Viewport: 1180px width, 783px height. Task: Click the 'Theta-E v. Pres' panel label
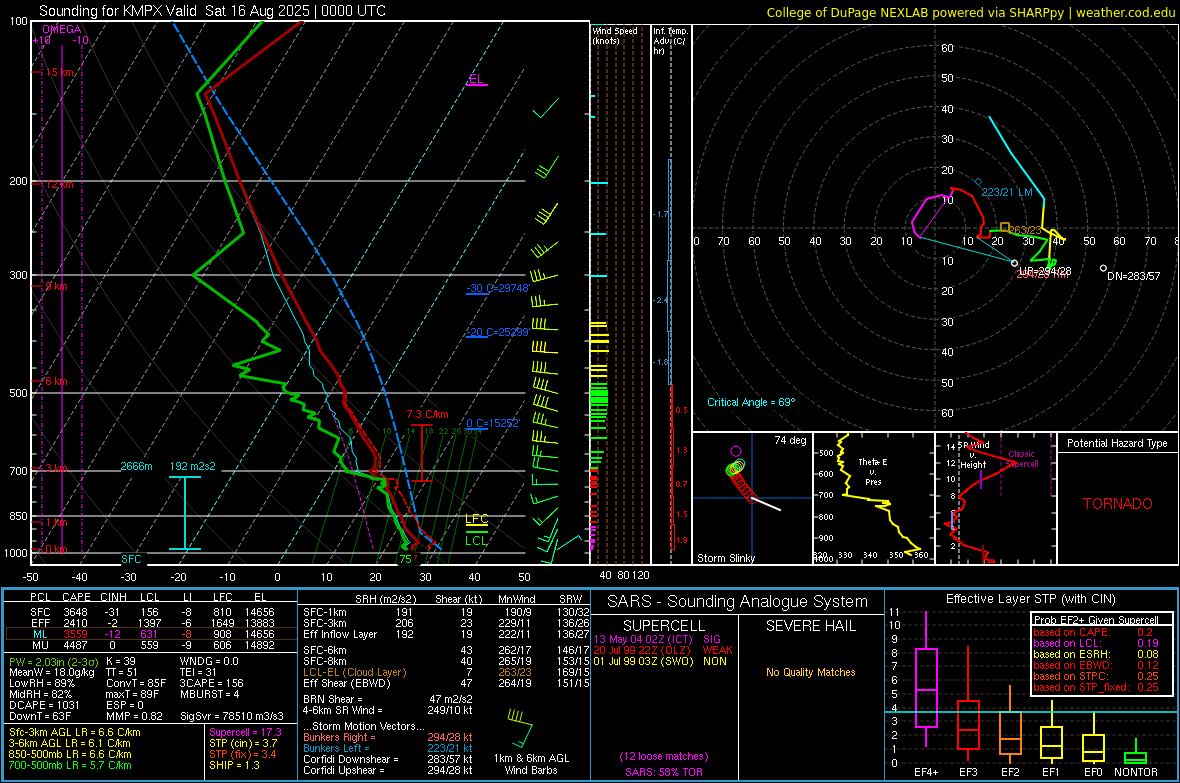click(x=873, y=471)
